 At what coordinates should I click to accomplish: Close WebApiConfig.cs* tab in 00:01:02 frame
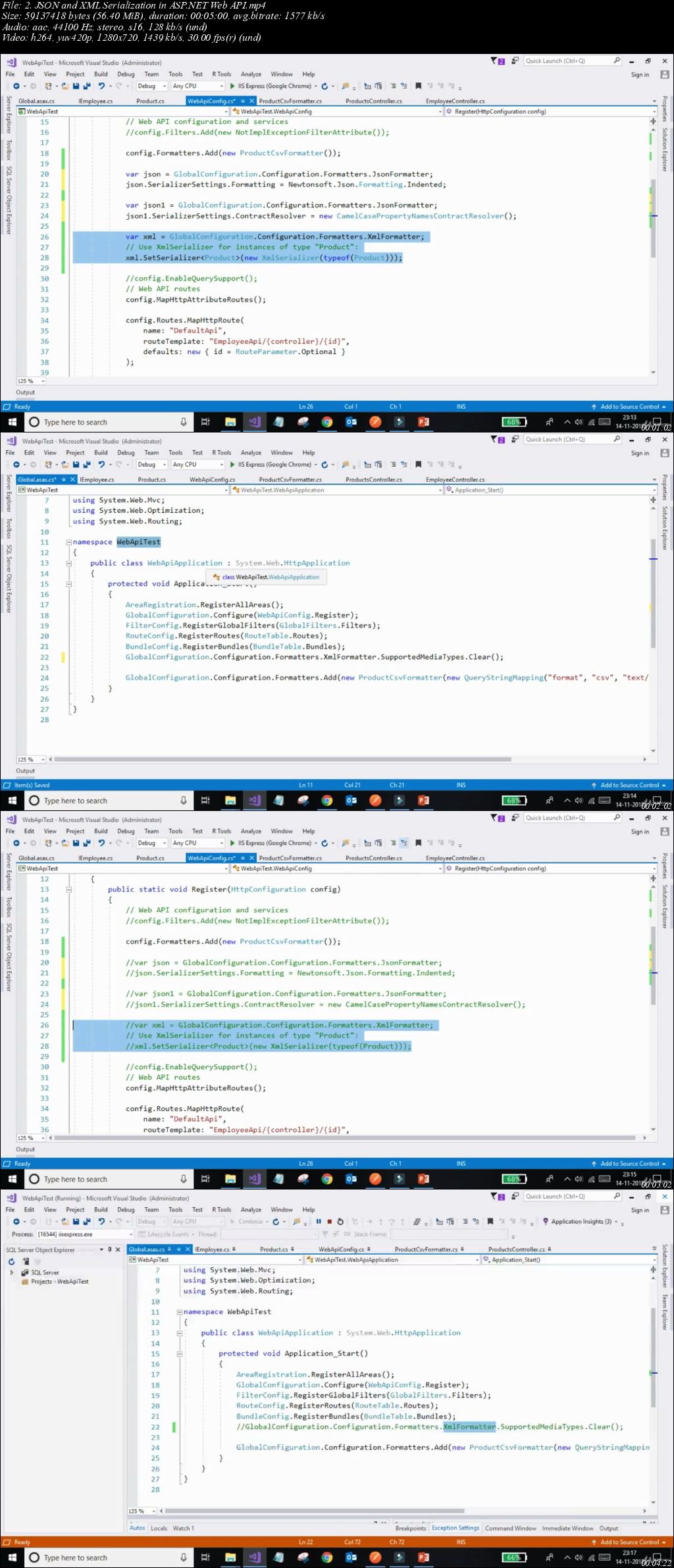coord(251,101)
